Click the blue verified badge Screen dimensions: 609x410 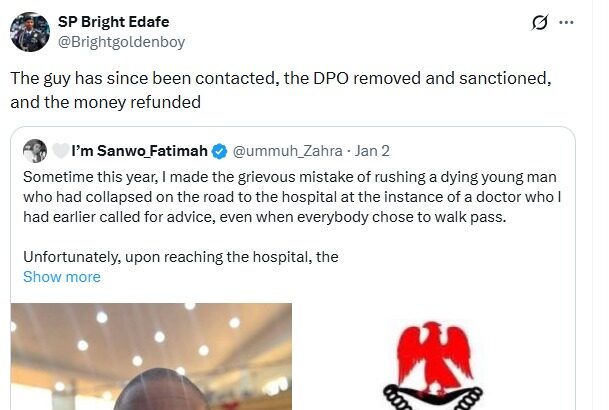tap(220, 151)
